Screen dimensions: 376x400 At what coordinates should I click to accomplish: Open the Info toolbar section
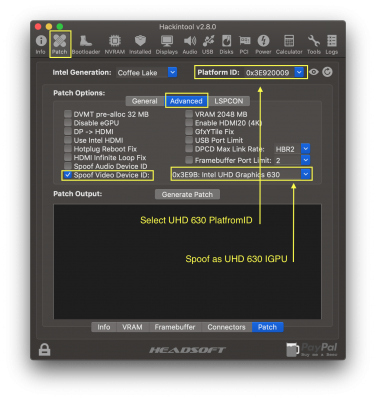coord(41,44)
